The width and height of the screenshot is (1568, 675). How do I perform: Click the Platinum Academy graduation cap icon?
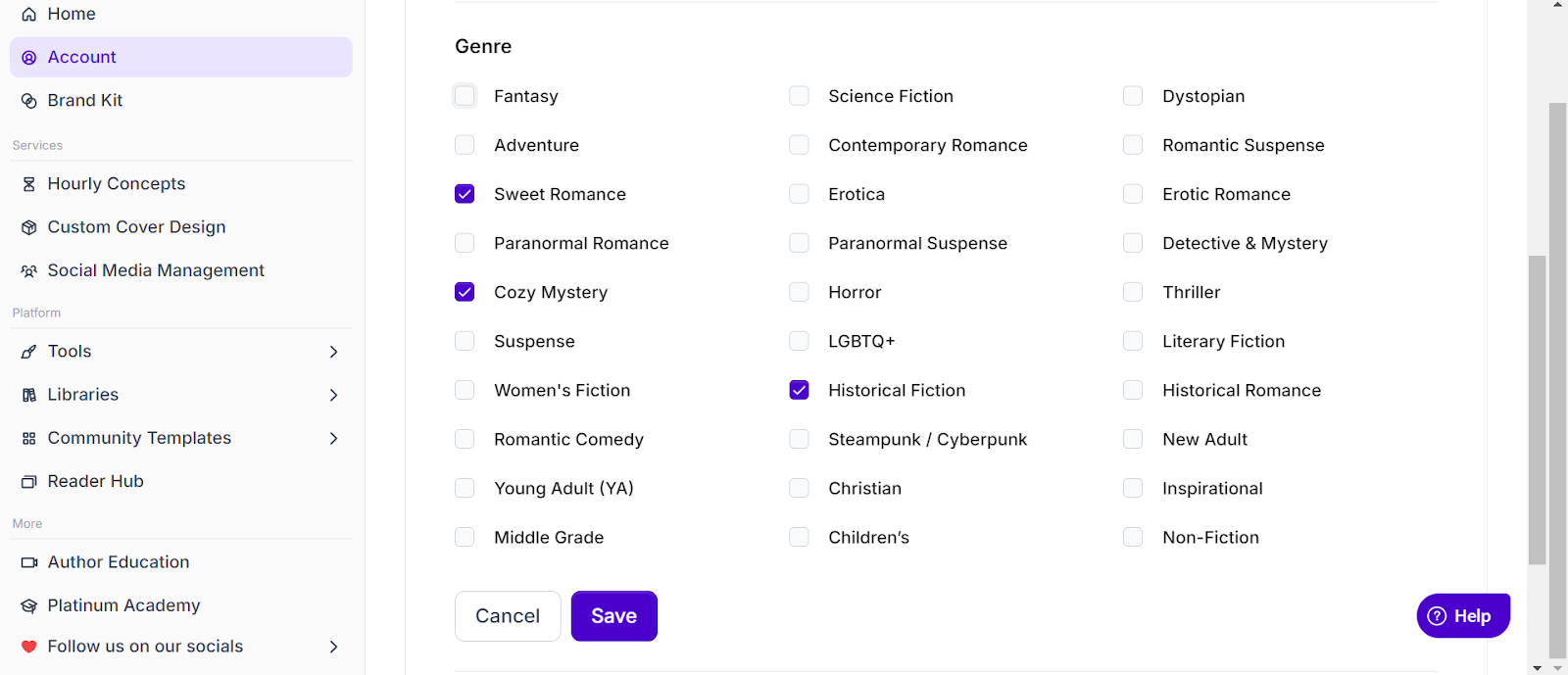coord(29,606)
